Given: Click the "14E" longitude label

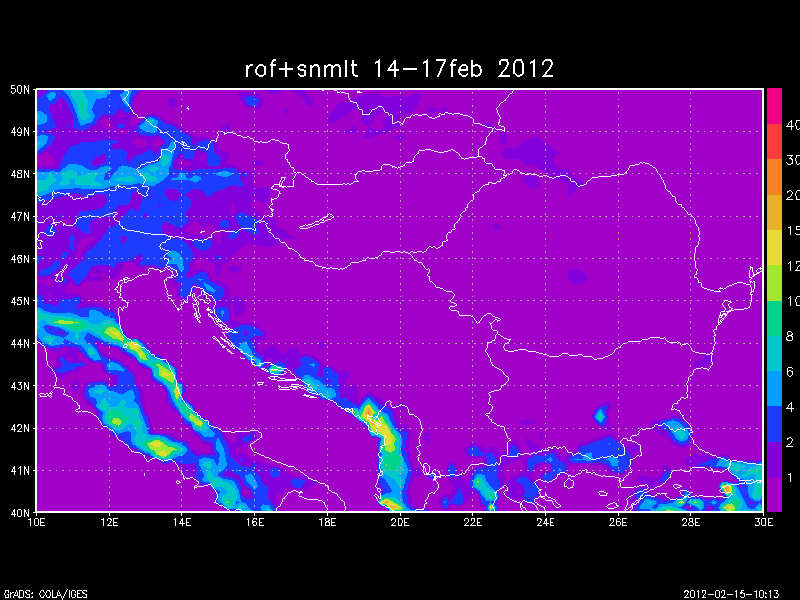Looking at the screenshot, I should point(182,522).
